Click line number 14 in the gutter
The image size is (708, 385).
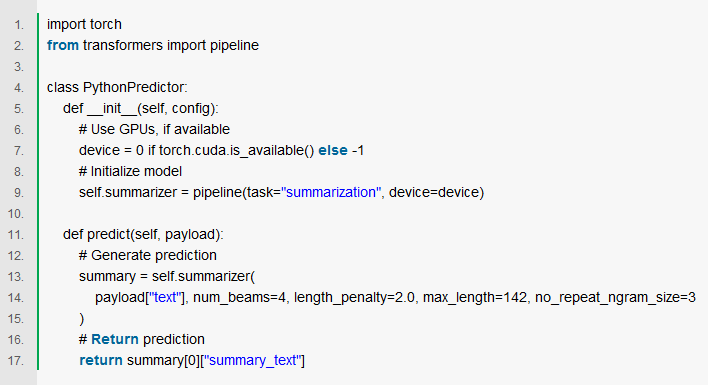click(16, 298)
